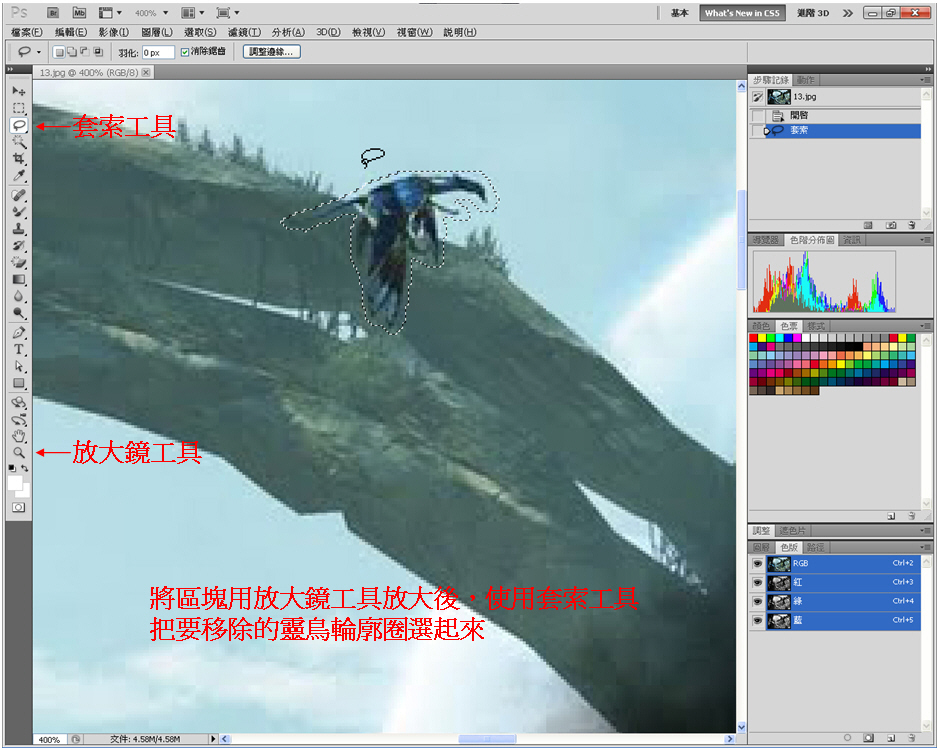
Task: Choose Add to Selection mode button
Action: [x=71, y=52]
